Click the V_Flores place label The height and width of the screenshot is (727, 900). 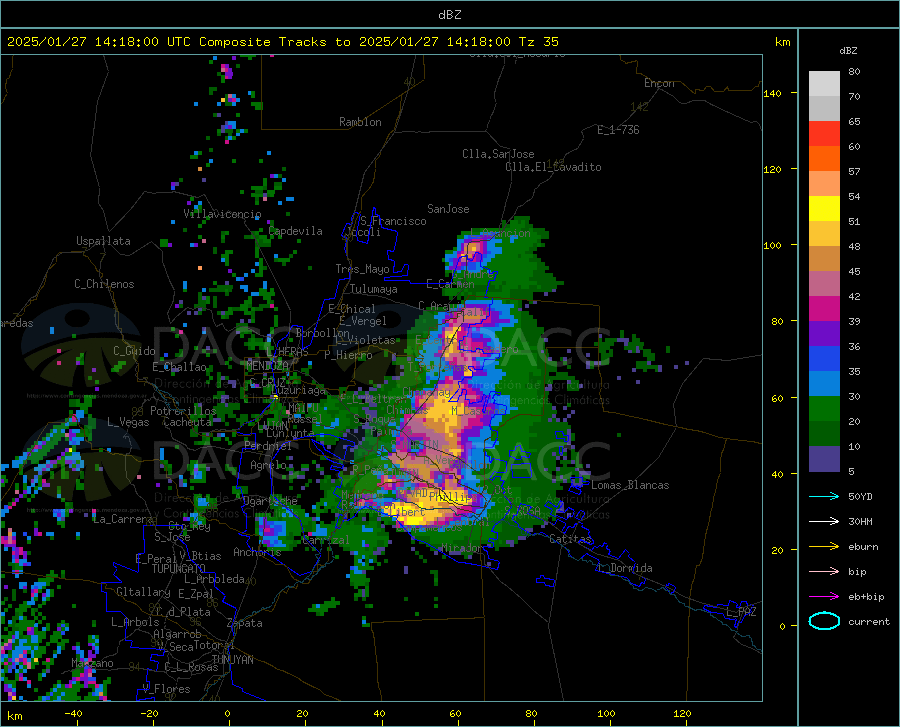coord(166,689)
